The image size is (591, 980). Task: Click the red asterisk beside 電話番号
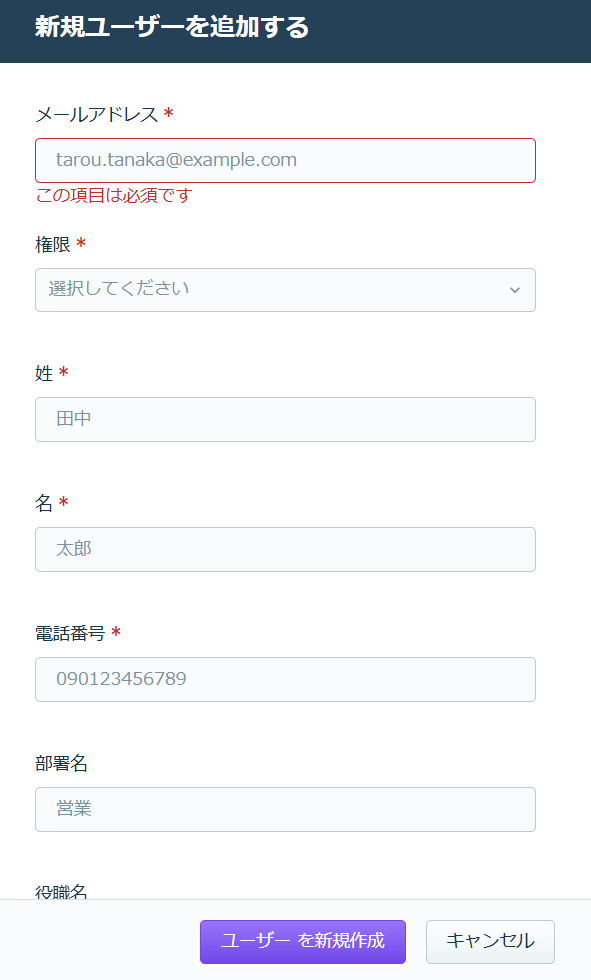[x=116, y=632]
